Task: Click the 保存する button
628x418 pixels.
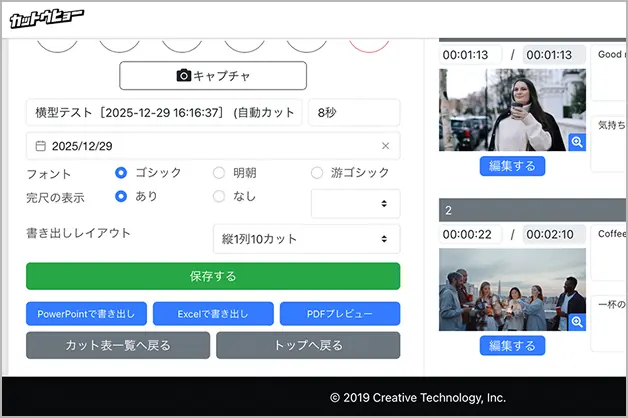Action: 213,276
